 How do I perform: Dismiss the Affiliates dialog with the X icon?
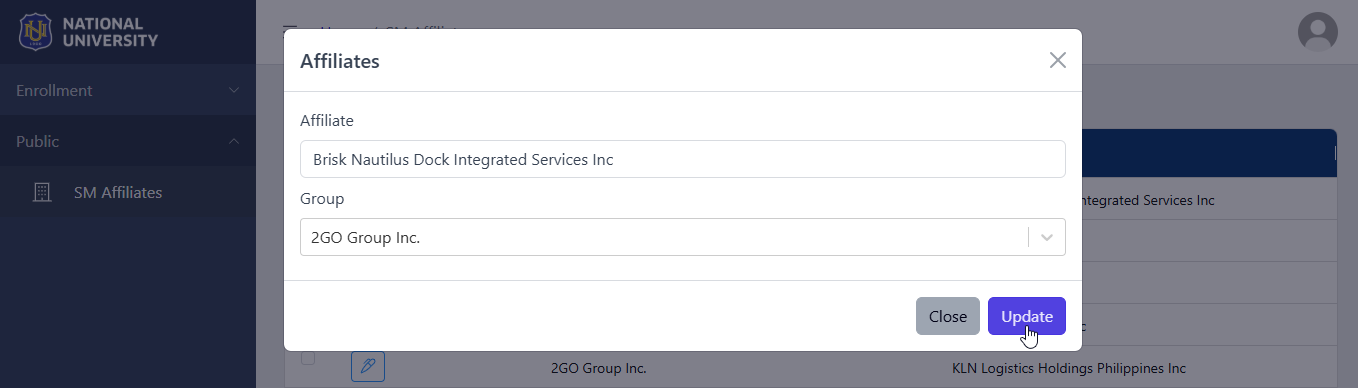pyautogui.click(x=1058, y=60)
